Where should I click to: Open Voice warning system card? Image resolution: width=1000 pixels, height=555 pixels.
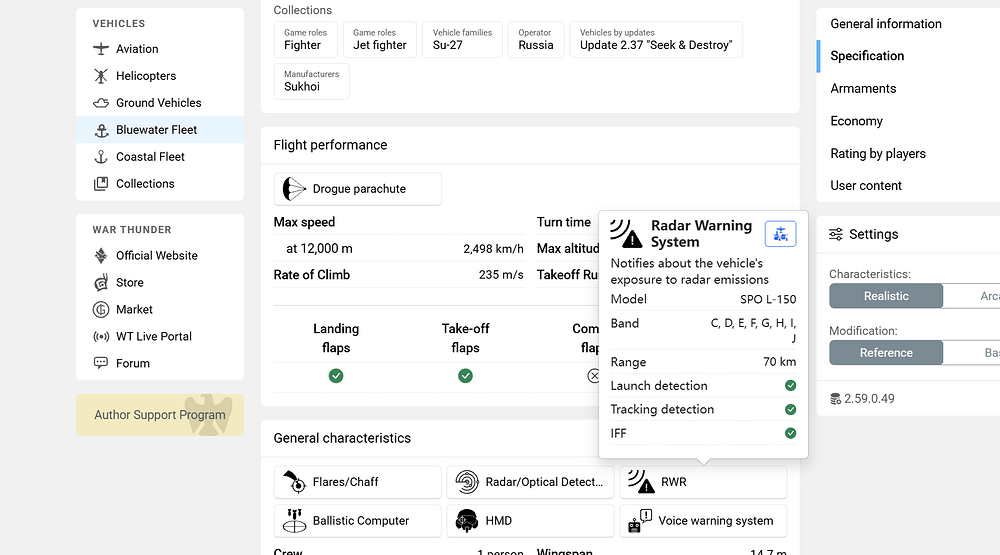point(703,521)
